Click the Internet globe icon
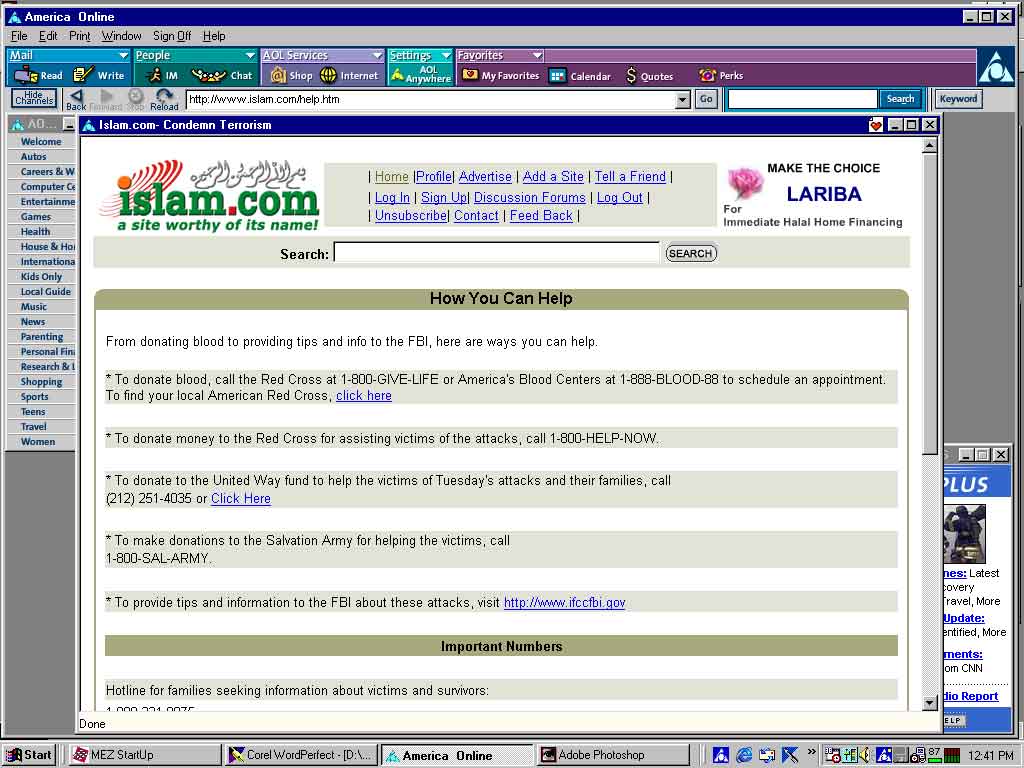1024x768 pixels. click(x=349, y=76)
